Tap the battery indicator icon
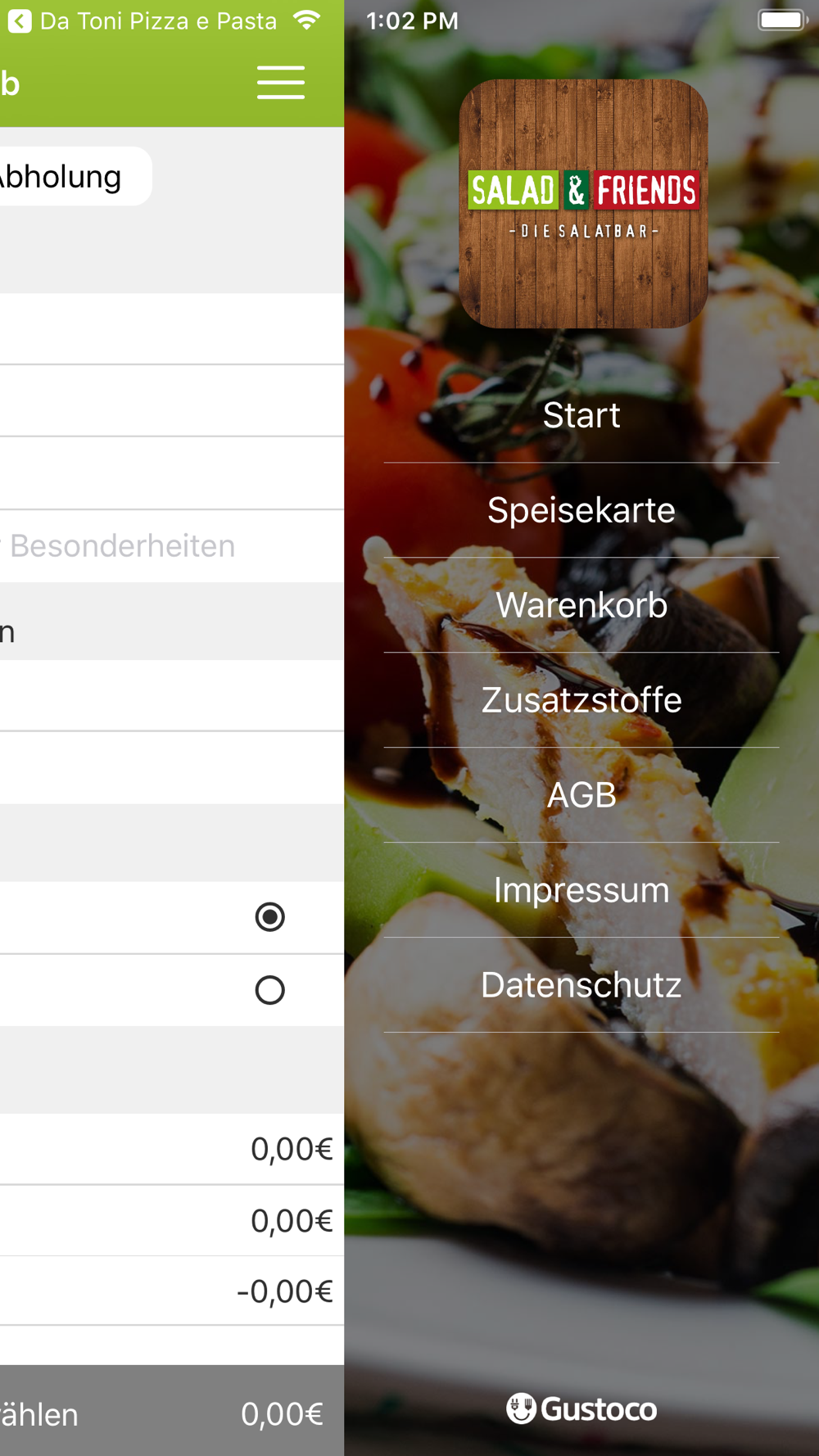This screenshot has width=819, height=1456. point(782,20)
